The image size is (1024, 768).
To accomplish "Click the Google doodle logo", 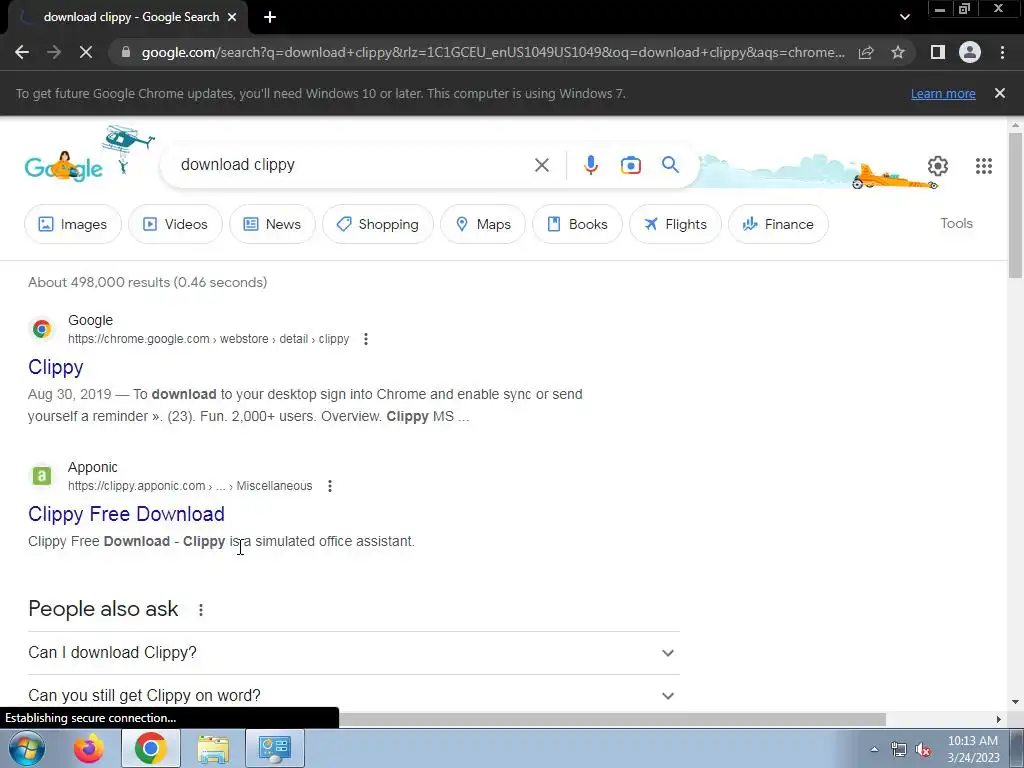I will point(63,167).
